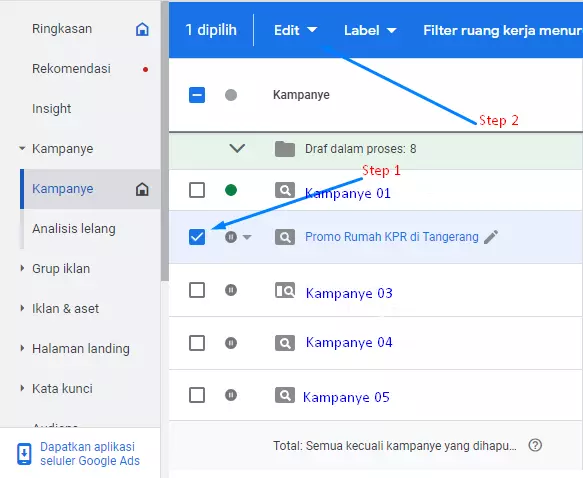This screenshot has width=583, height=478.
Task: Click the paused status icon of Kampanye 03
Action: click(x=231, y=290)
